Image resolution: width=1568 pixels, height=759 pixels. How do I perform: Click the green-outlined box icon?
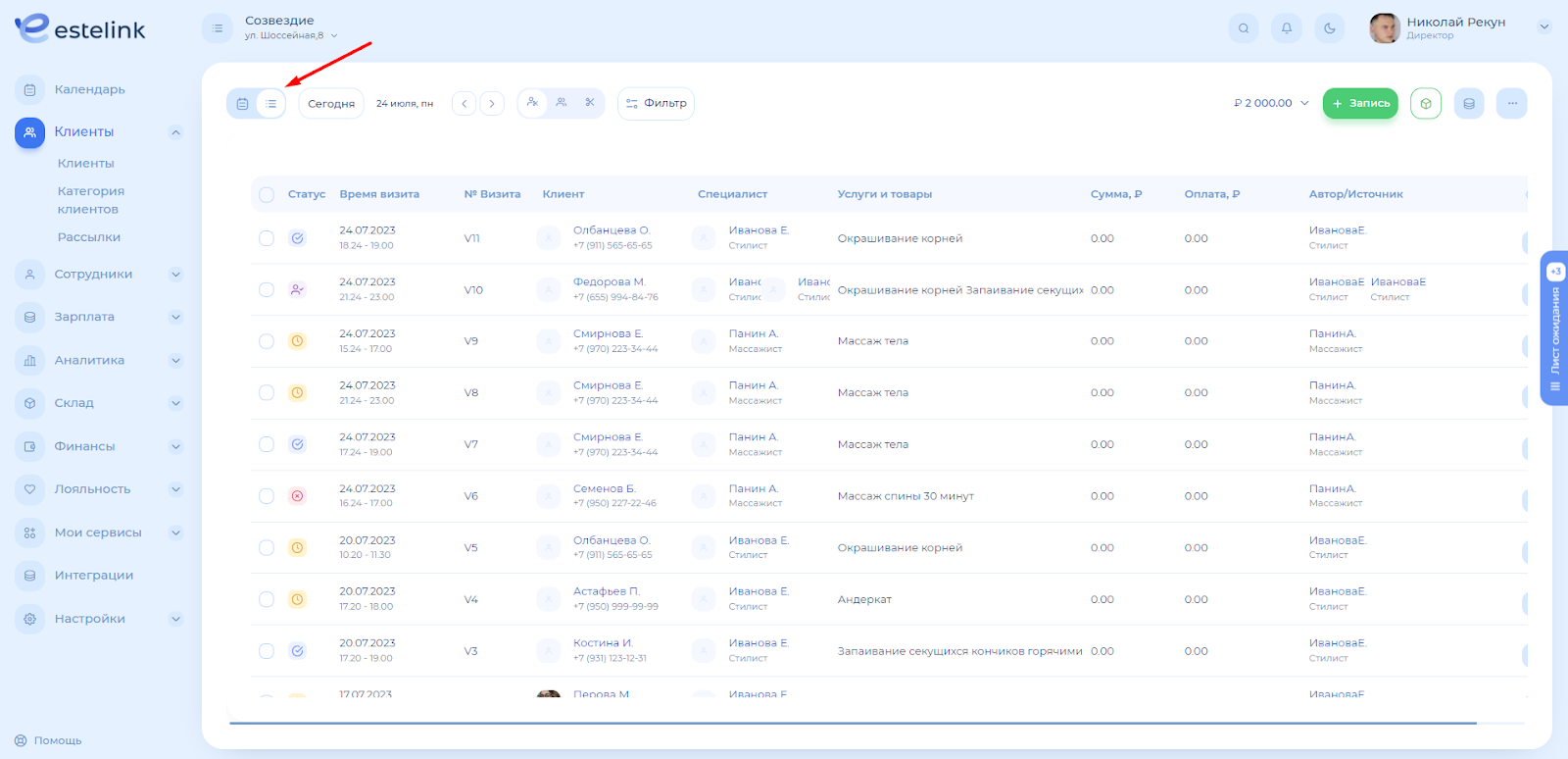pos(1426,104)
